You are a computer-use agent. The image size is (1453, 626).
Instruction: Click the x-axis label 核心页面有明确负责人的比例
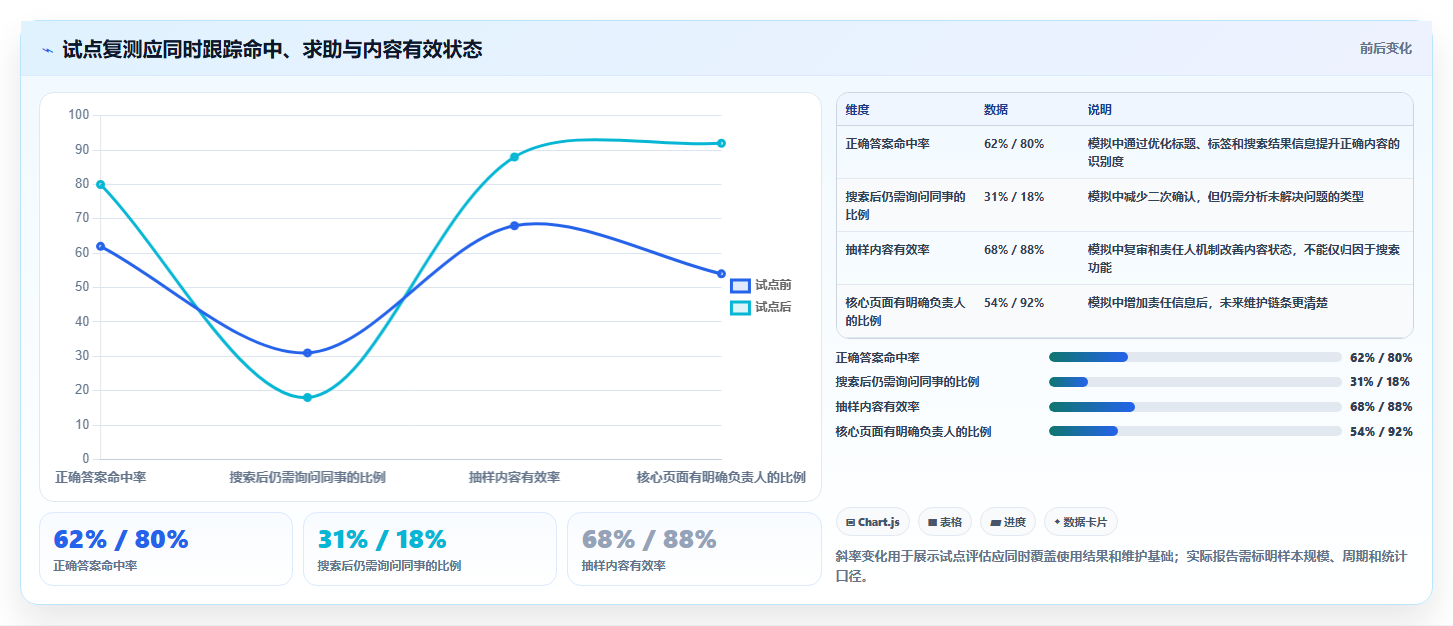[721, 478]
